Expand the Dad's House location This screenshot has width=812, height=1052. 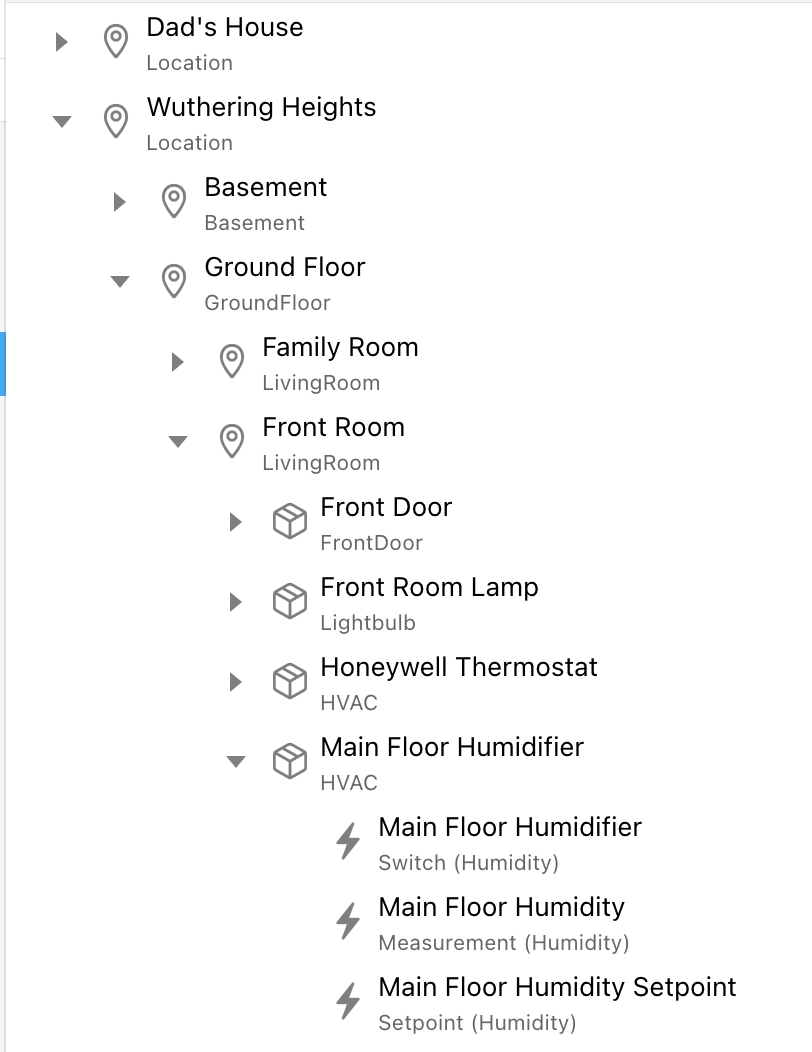[x=61, y=42]
